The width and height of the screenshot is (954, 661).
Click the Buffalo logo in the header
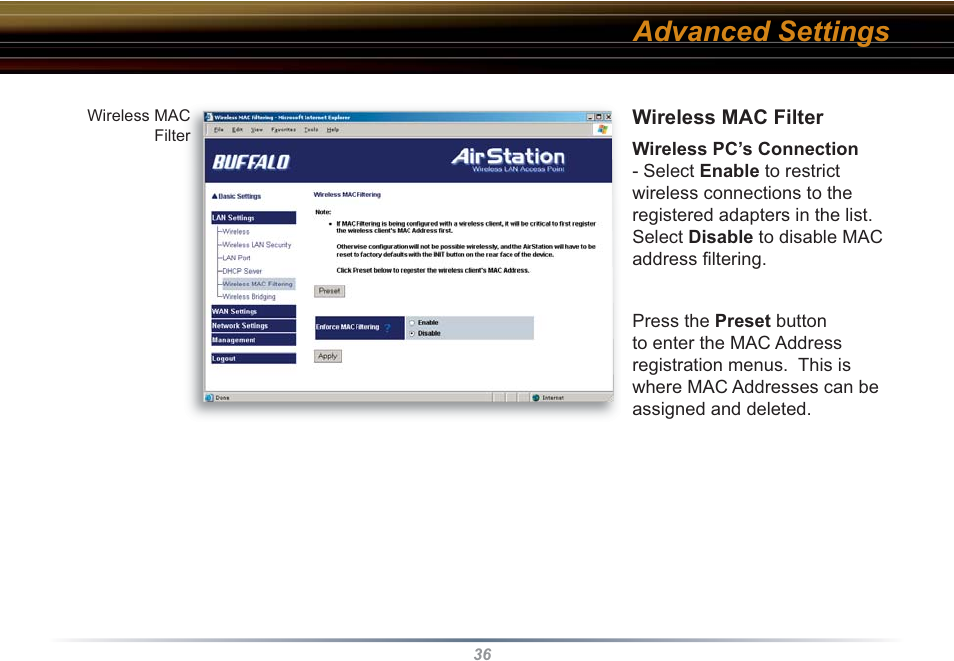pos(251,162)
